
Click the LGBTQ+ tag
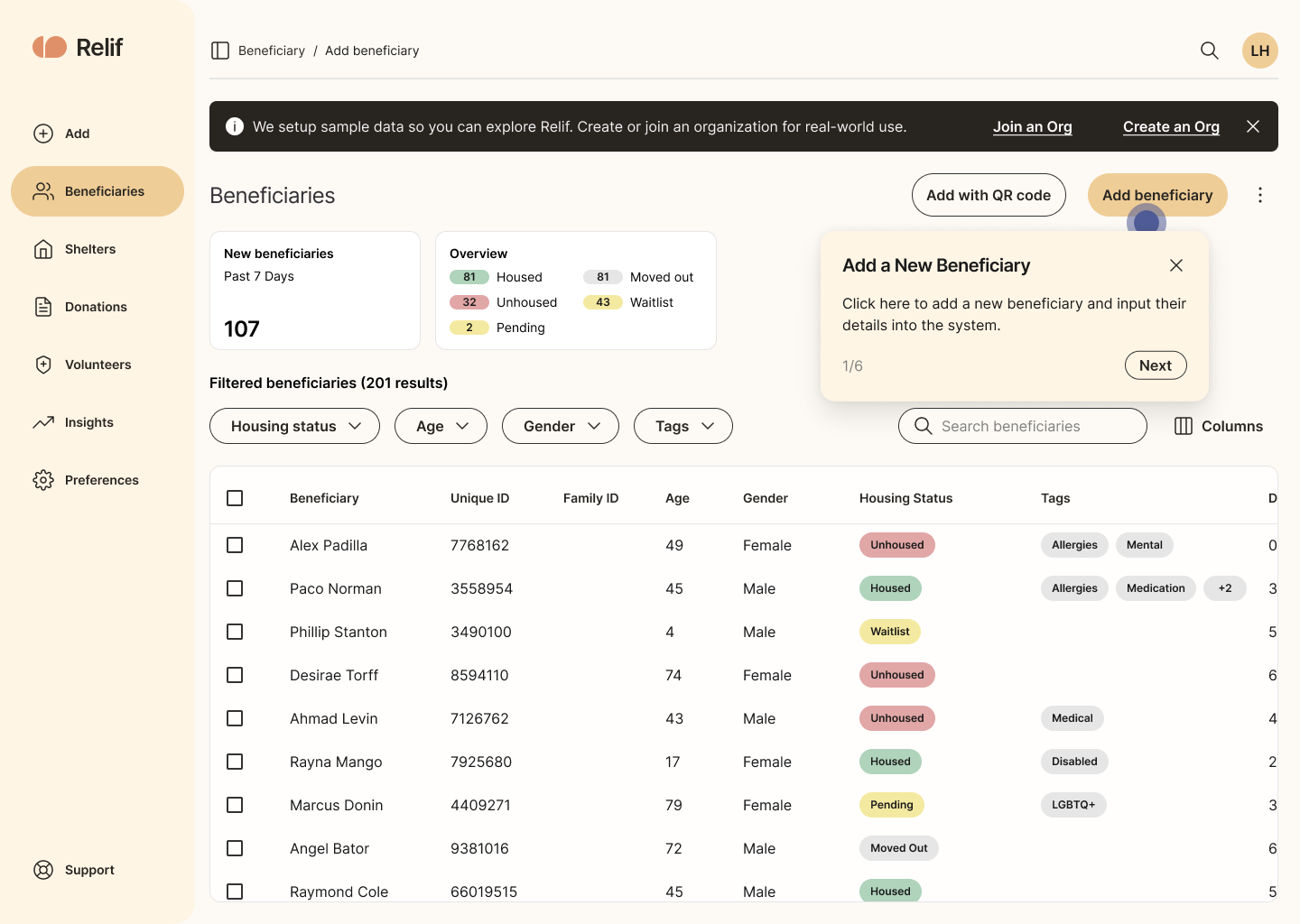click(1073, 805)
